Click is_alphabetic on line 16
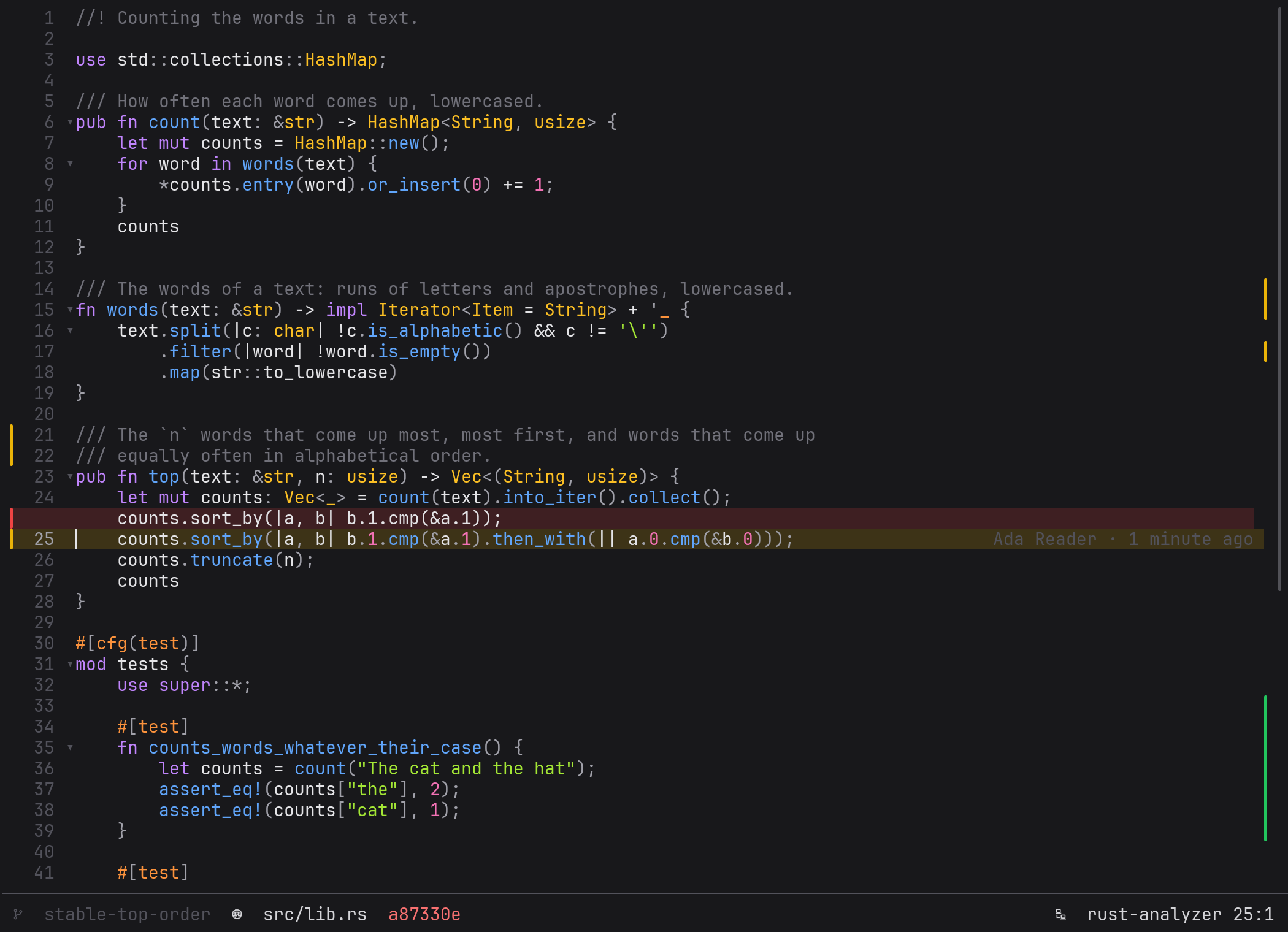 [435, 331]
